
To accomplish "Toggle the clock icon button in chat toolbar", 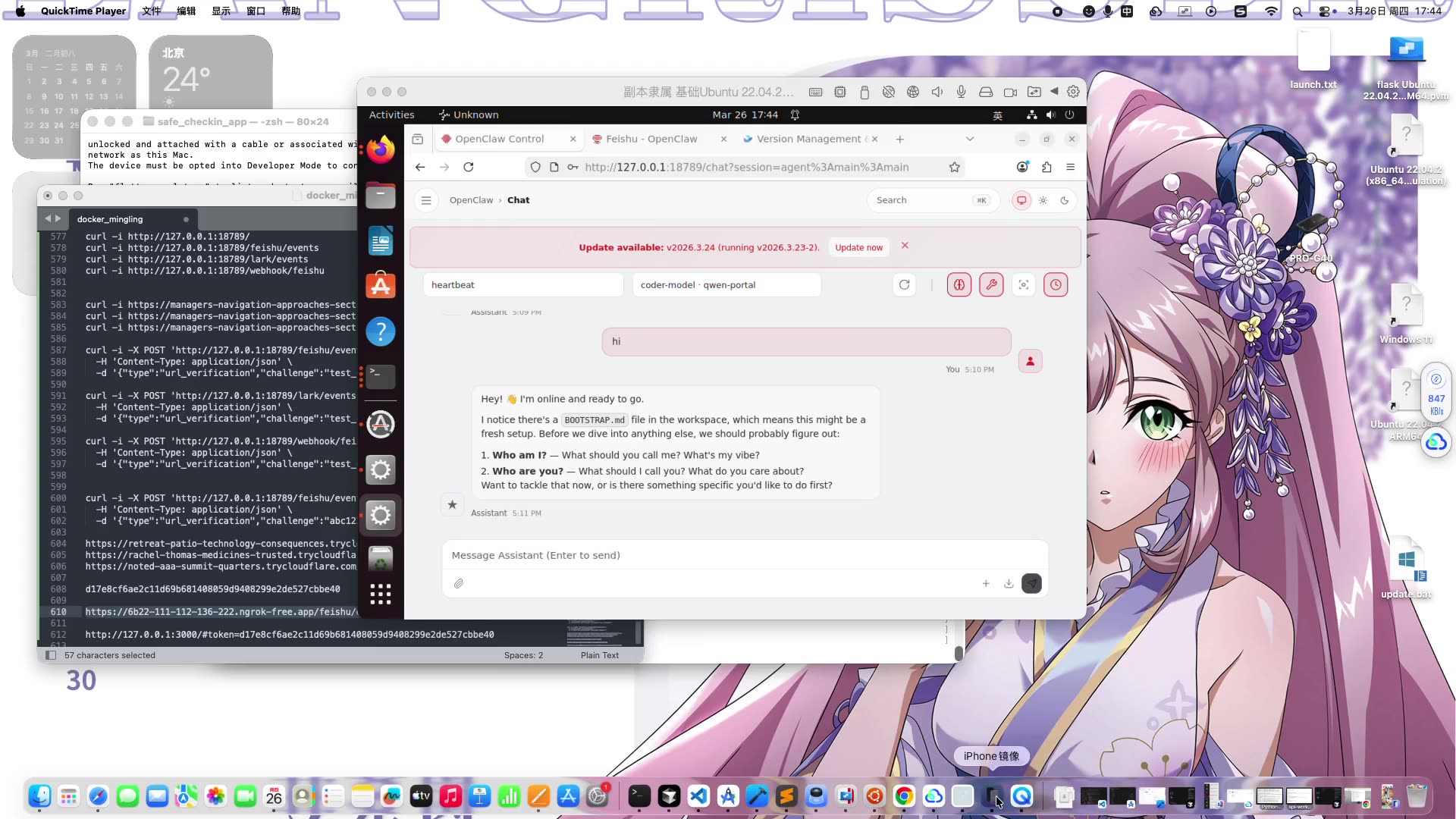I will (x=1056, y=285).
